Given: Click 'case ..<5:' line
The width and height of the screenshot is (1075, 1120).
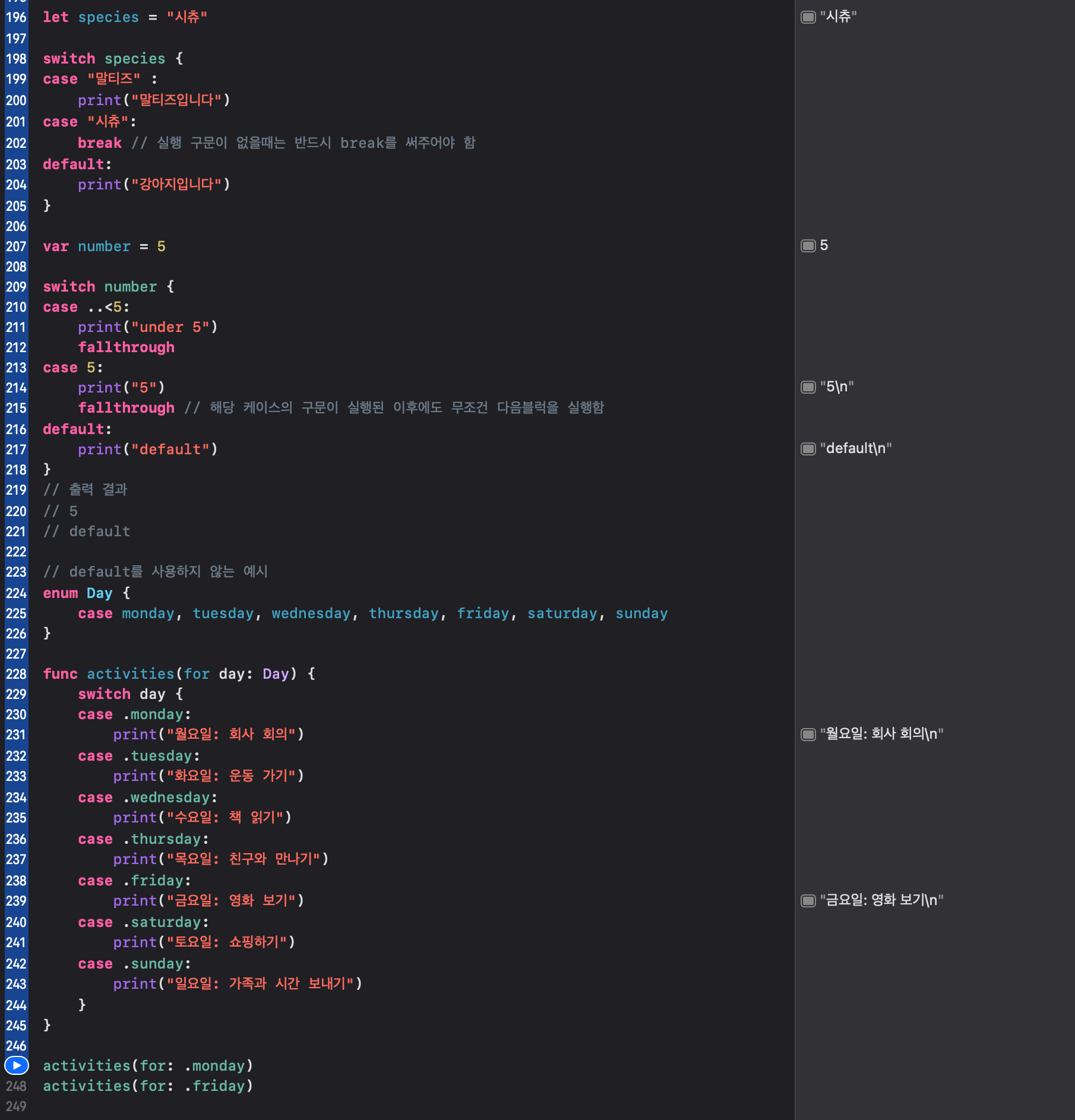Looking at the screenshot, I should (86, 307).
